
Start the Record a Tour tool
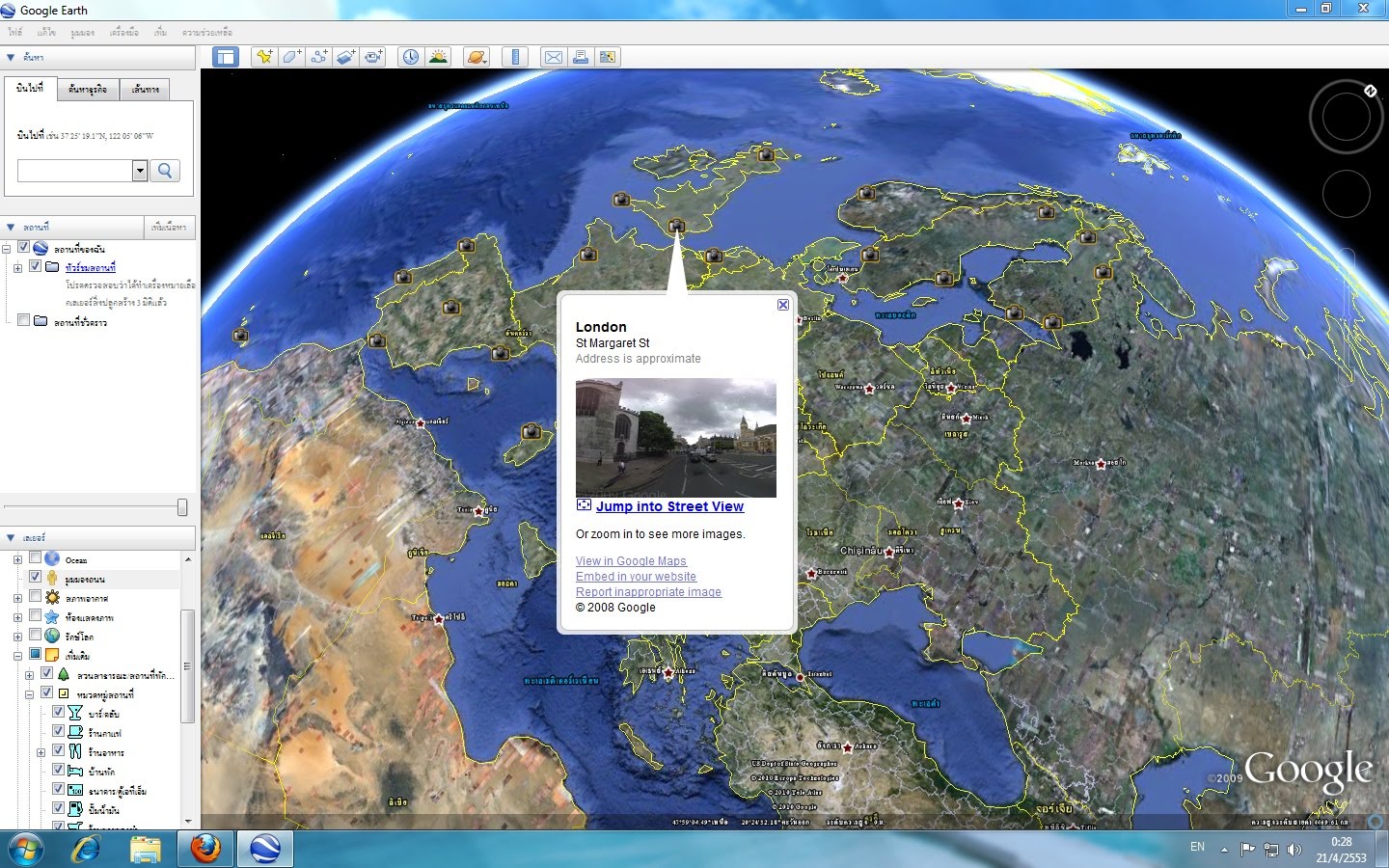(373, 56)
